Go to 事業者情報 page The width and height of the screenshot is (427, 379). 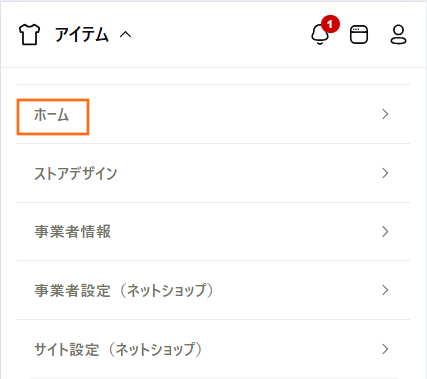tap(213, 232)
